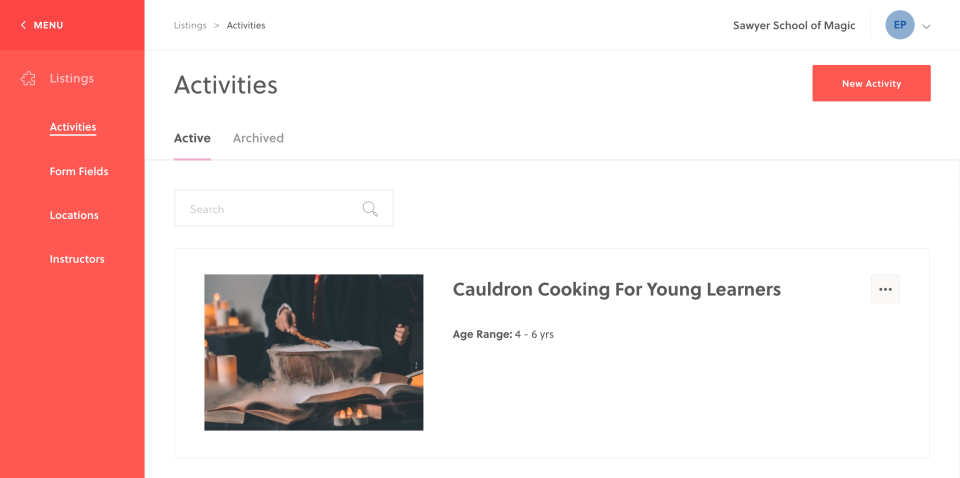
Task: Click the New Activity button
Action: (x=871, y=83)
